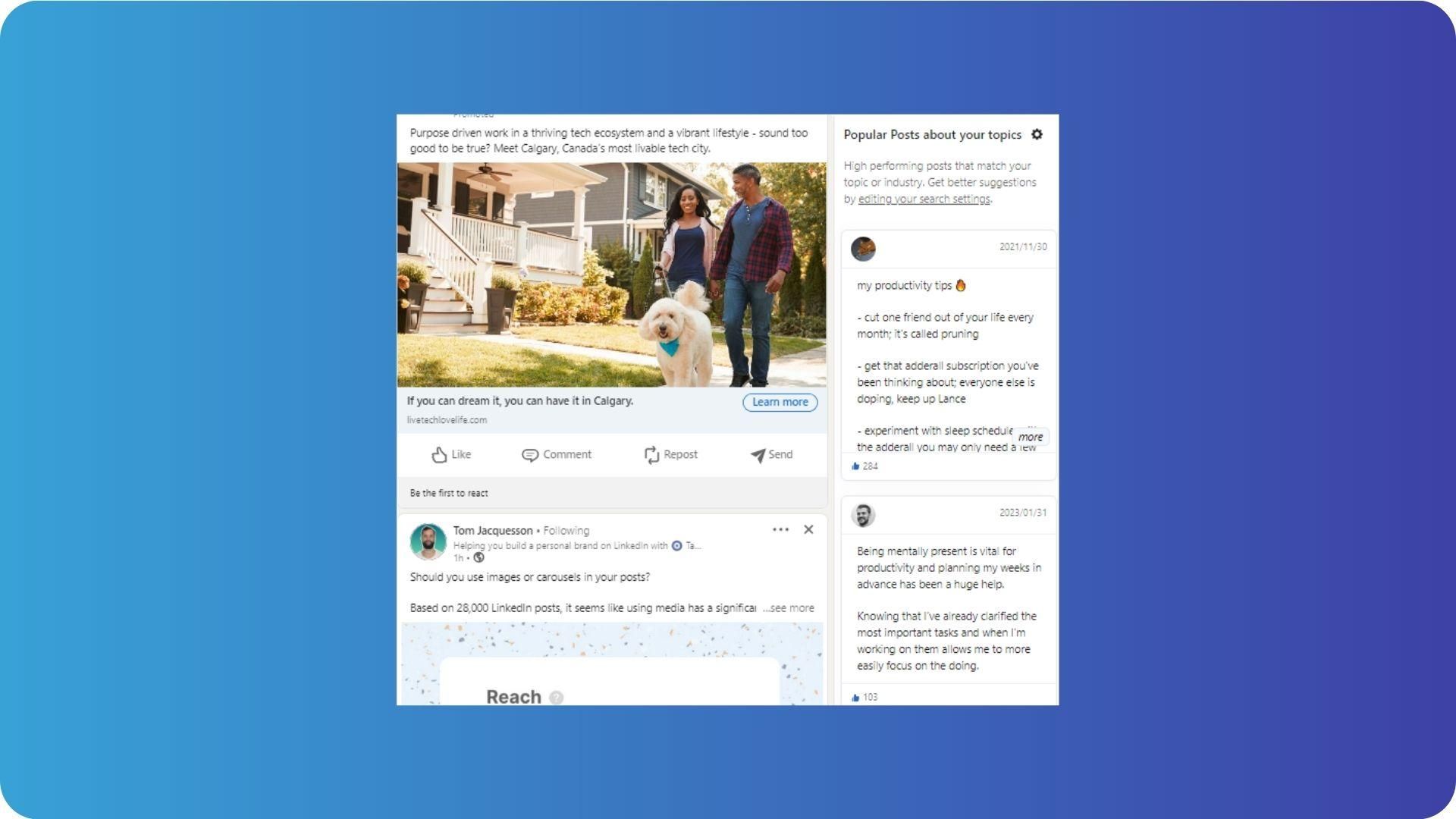
Task: Dismiss Tom Jacquesson's post with X
Action: (x=808, y=529)
